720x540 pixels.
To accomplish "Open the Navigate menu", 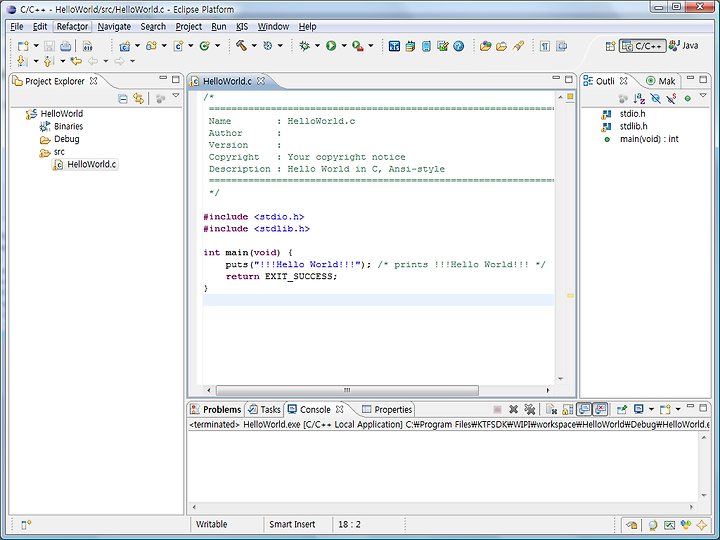I will [114, 27].
